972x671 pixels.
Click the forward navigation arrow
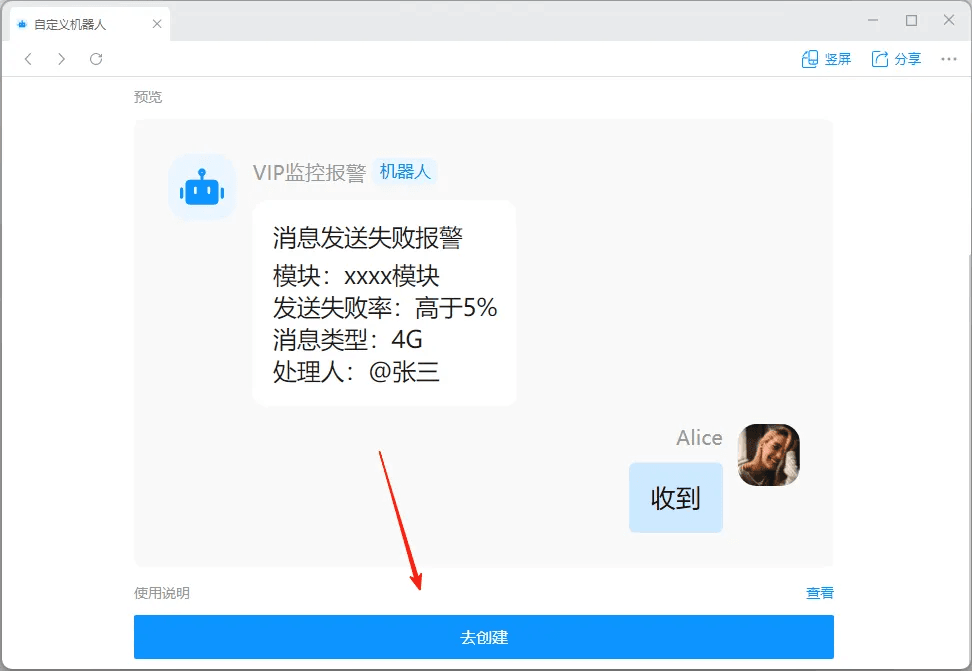click(x=62, y=59)
